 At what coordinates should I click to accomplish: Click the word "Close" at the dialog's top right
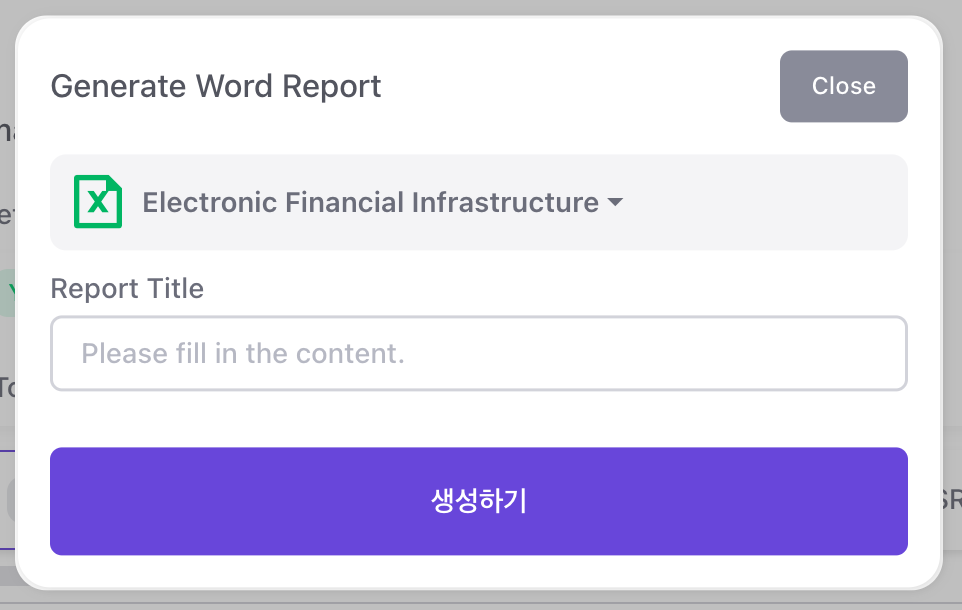(x=843, y=86)
